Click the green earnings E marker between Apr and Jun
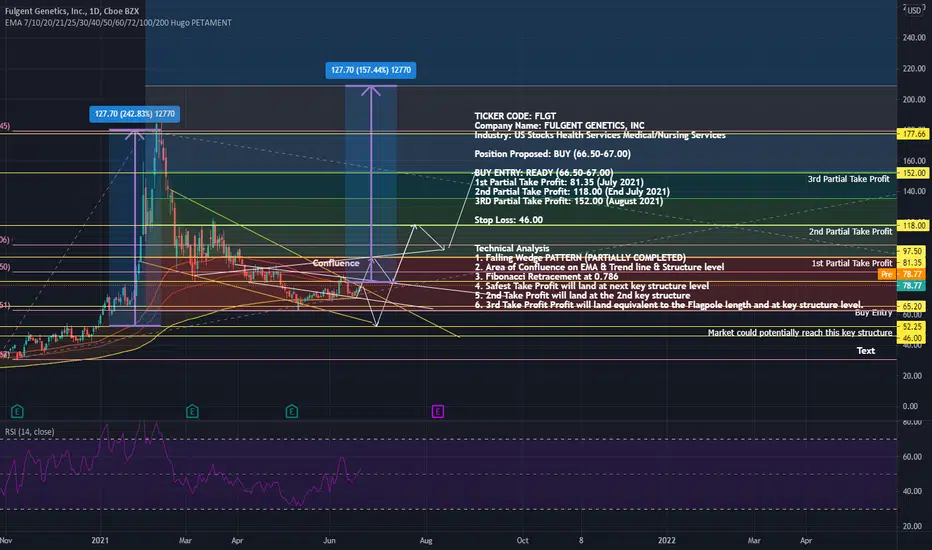Screen dimensions: 932x550 pos(291,411)
